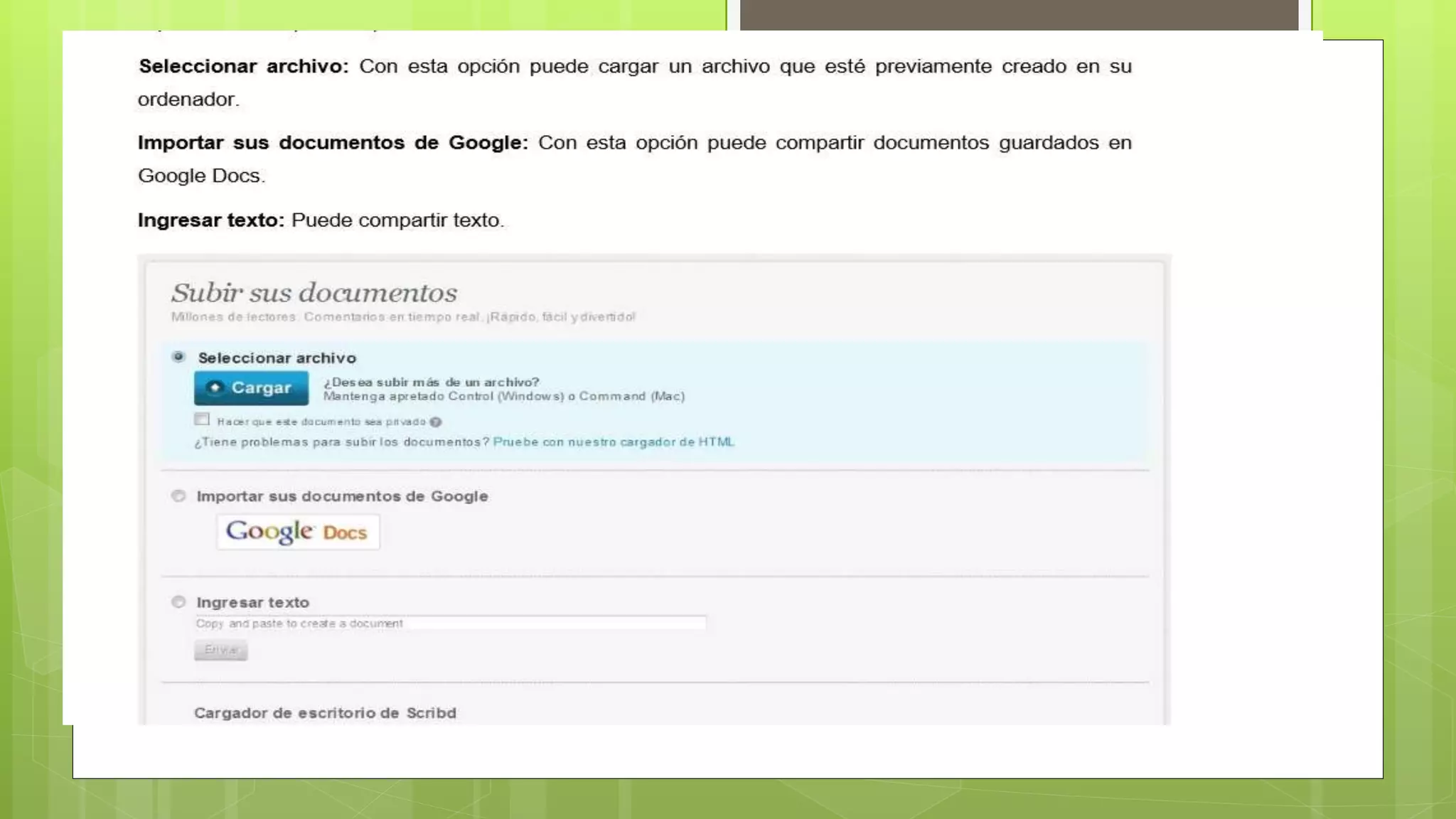Click 'Cargador de escritorio de Scribd' heading

pos(325,713)
